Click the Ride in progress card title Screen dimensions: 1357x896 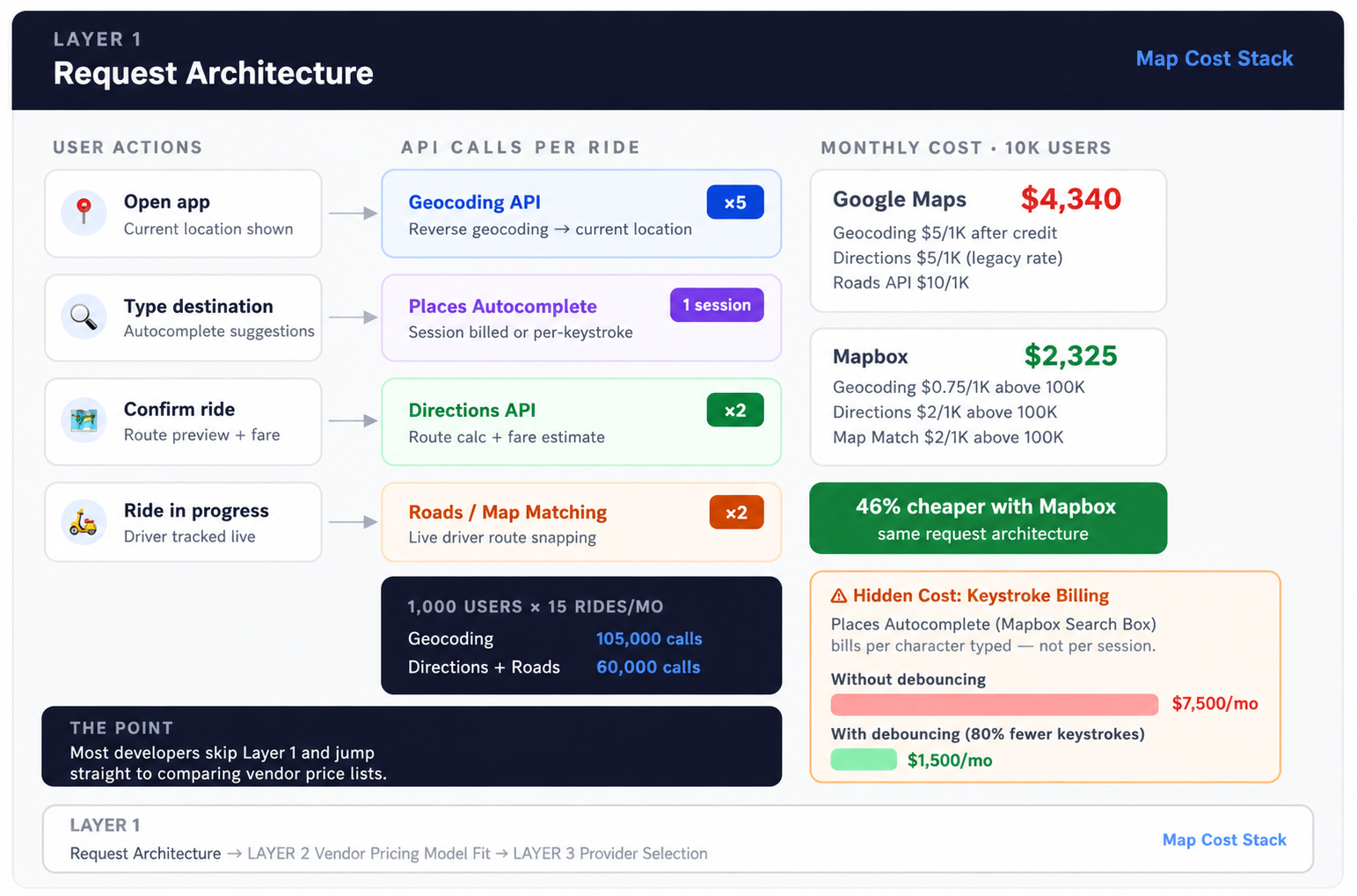[x=196, y=512]
